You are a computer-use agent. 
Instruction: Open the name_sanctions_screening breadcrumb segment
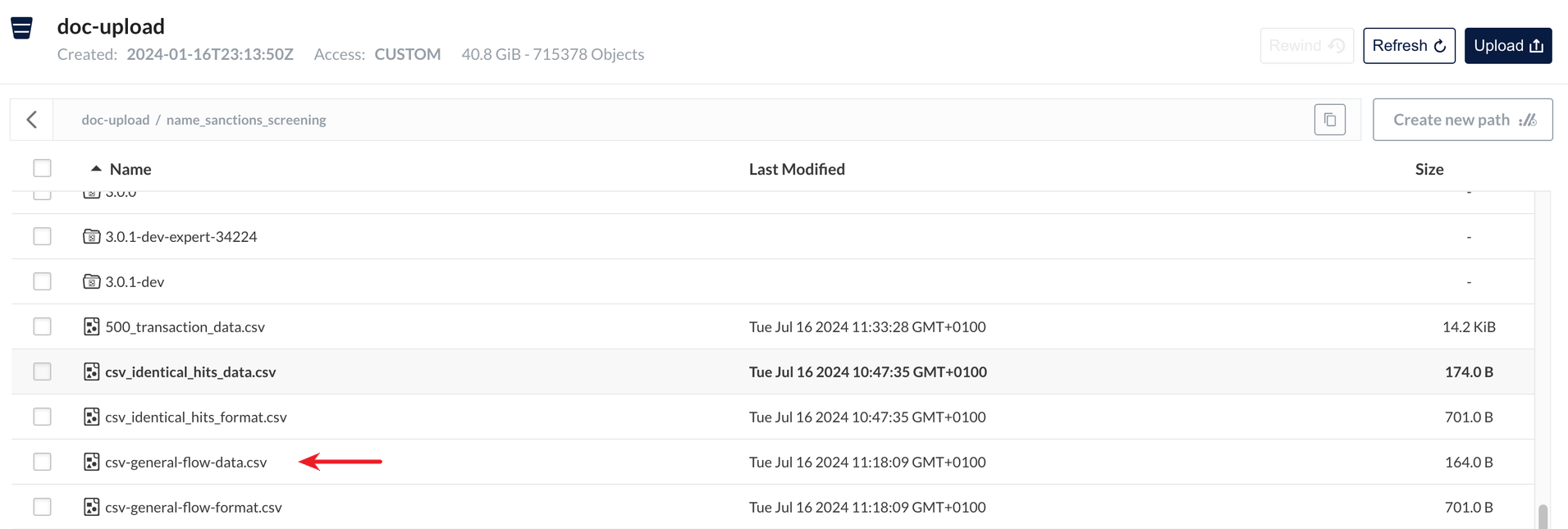coord(246,120)
